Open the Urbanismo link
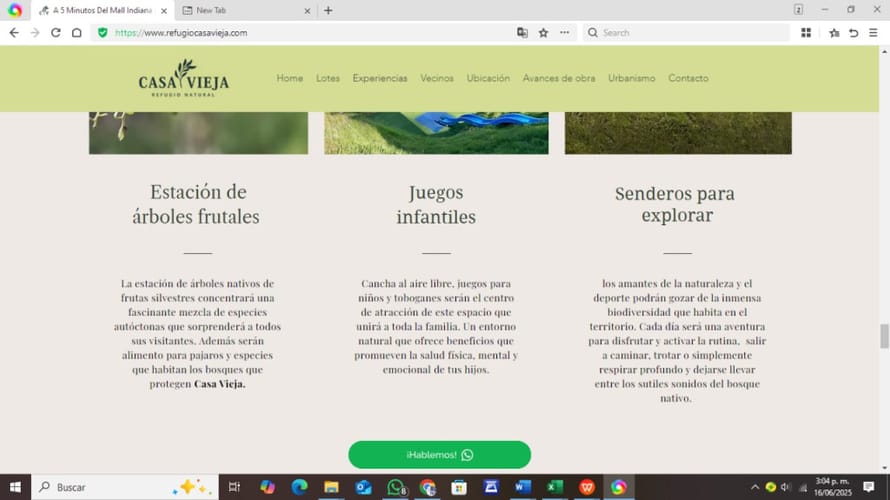 click(632, 78)
